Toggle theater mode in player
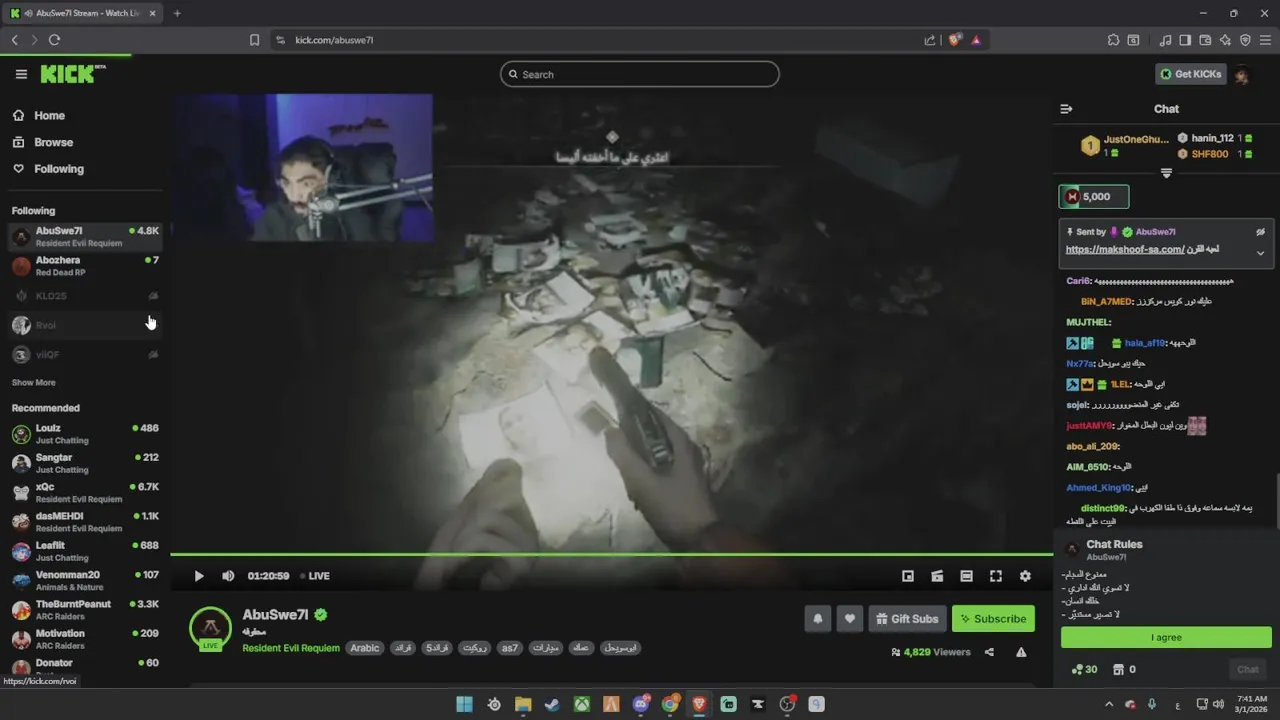 tap(966, 576)
